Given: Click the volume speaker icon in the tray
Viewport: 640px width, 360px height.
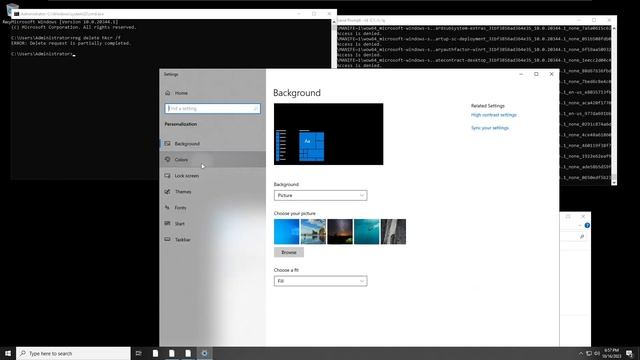Looking at the screenshot, I should [597, 353].
